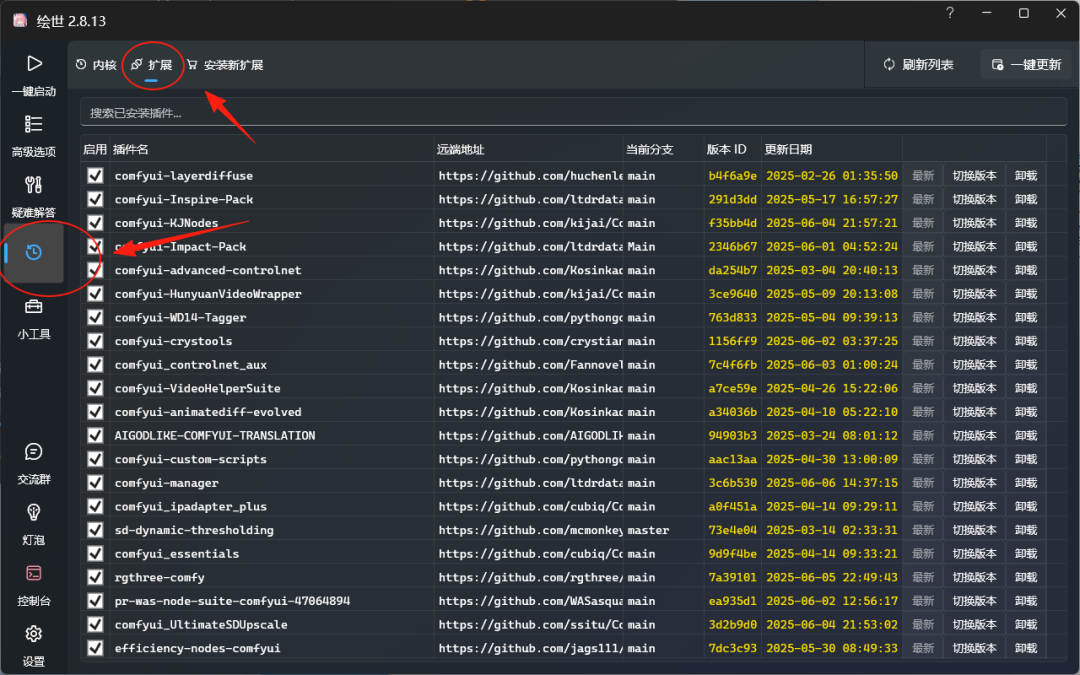1080x675 pixels.
Task: Open 疑难解答 tools icon
Action: click(x=34, y=185)
